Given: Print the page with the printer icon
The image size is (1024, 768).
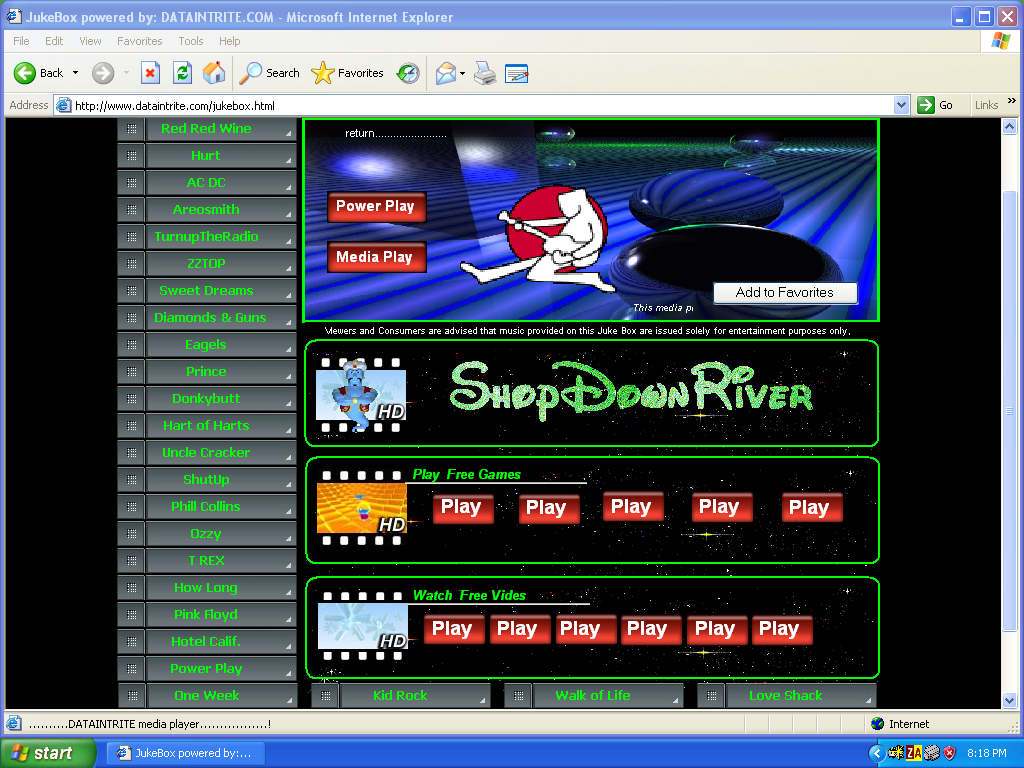Looking at the screenshot, I should click(485, 73).
